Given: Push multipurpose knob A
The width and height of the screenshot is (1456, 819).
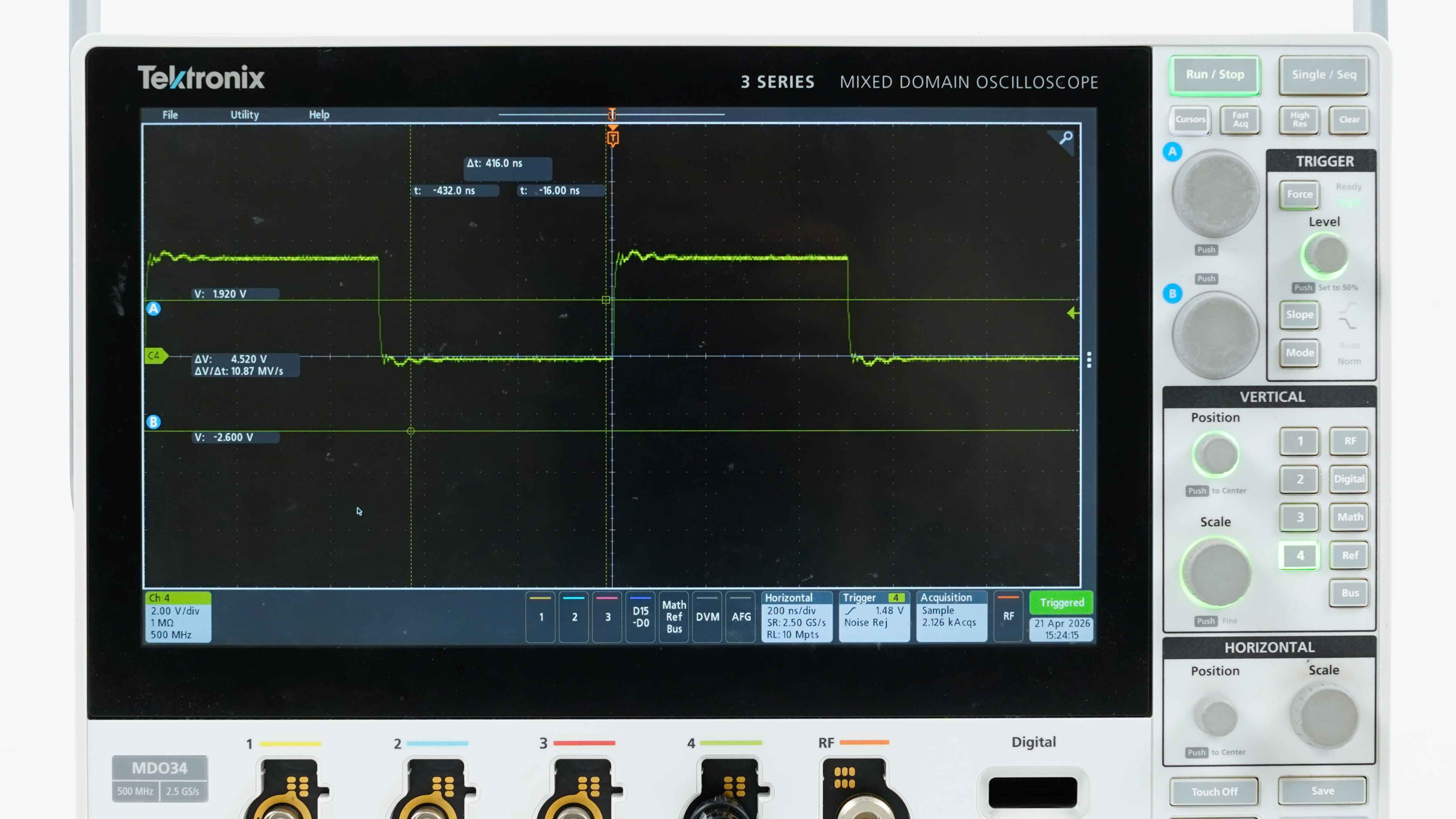Looking at the screenshot, I should [x=1215, y=193].
